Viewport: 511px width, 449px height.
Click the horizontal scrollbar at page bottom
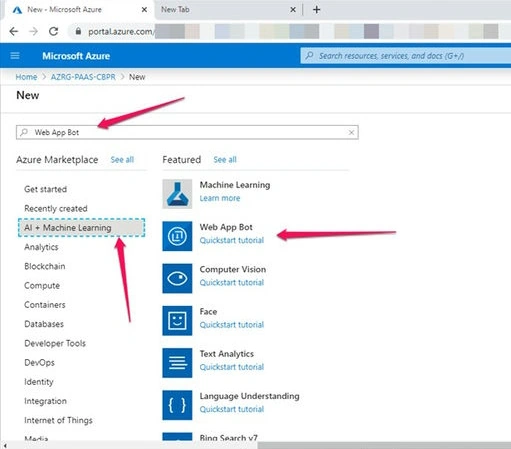(x=384, y=445)
